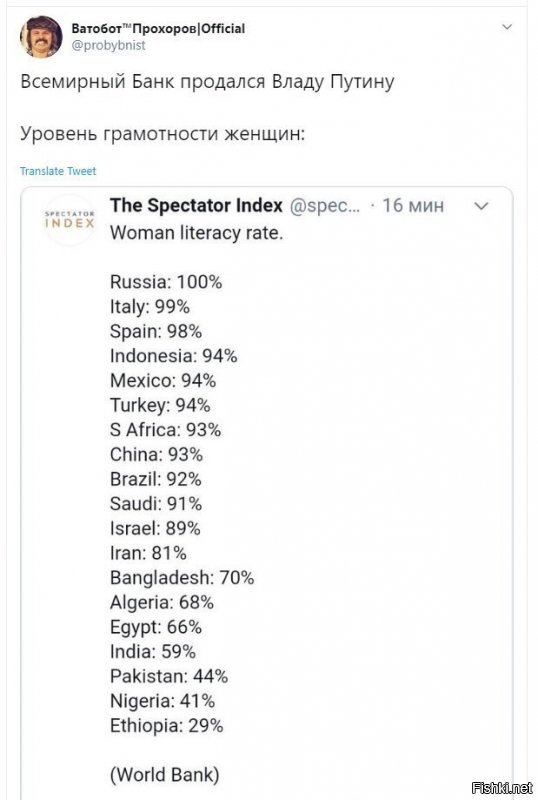Click the 'Уровень грамотности женщин:' text
Screen dimensions: 538x800
[162, 134]
